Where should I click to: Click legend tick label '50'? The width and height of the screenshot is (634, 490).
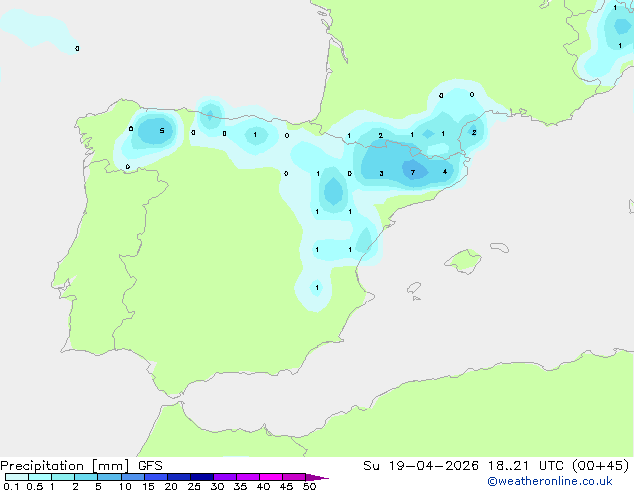[x=309, y=486]
